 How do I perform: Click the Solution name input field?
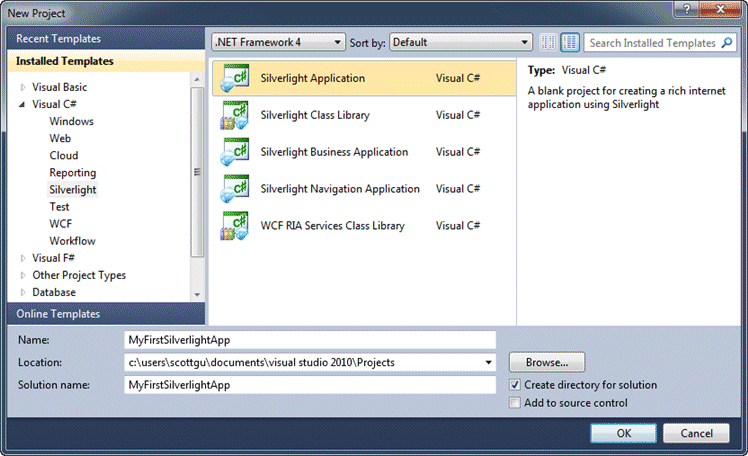tap(310, 385)
